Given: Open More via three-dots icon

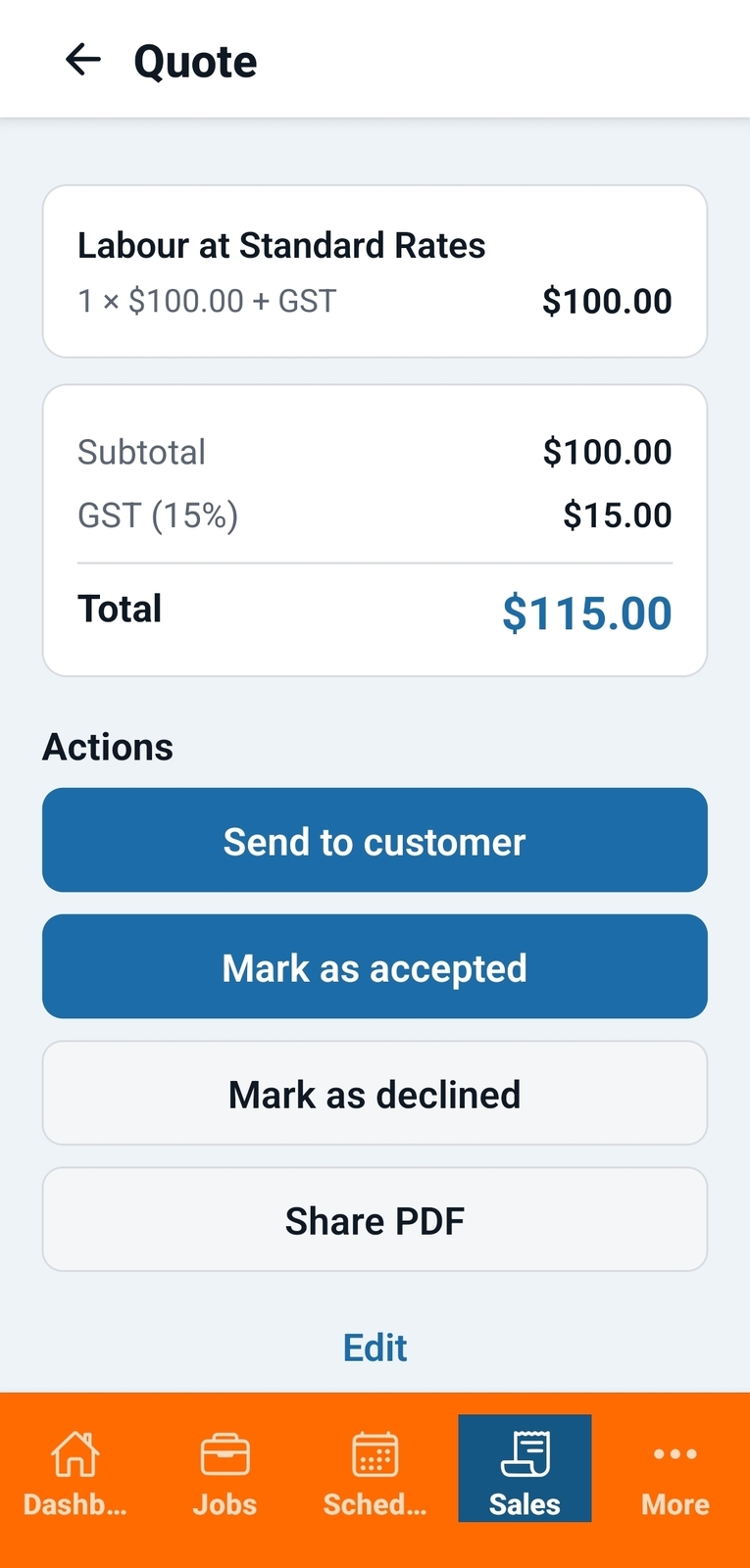Looking at the screenshot, I should tap(675, 1453).
